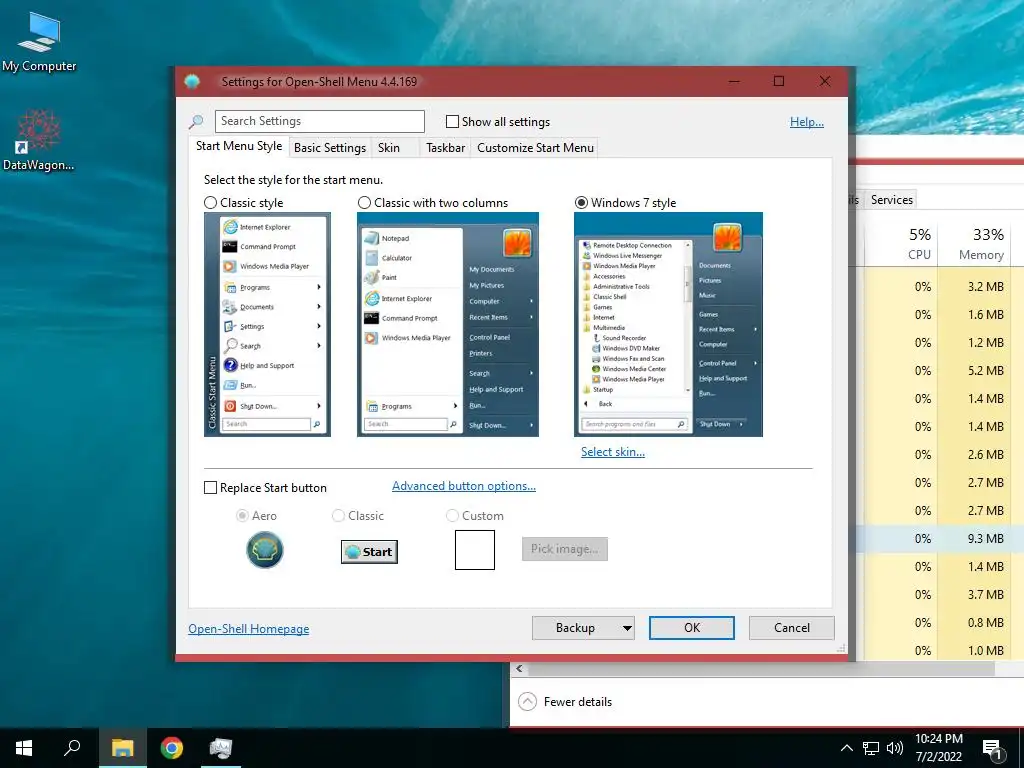Click into the Search Settings field
The height and width of the screenshot is (768, 1024).
coord(319,121)
